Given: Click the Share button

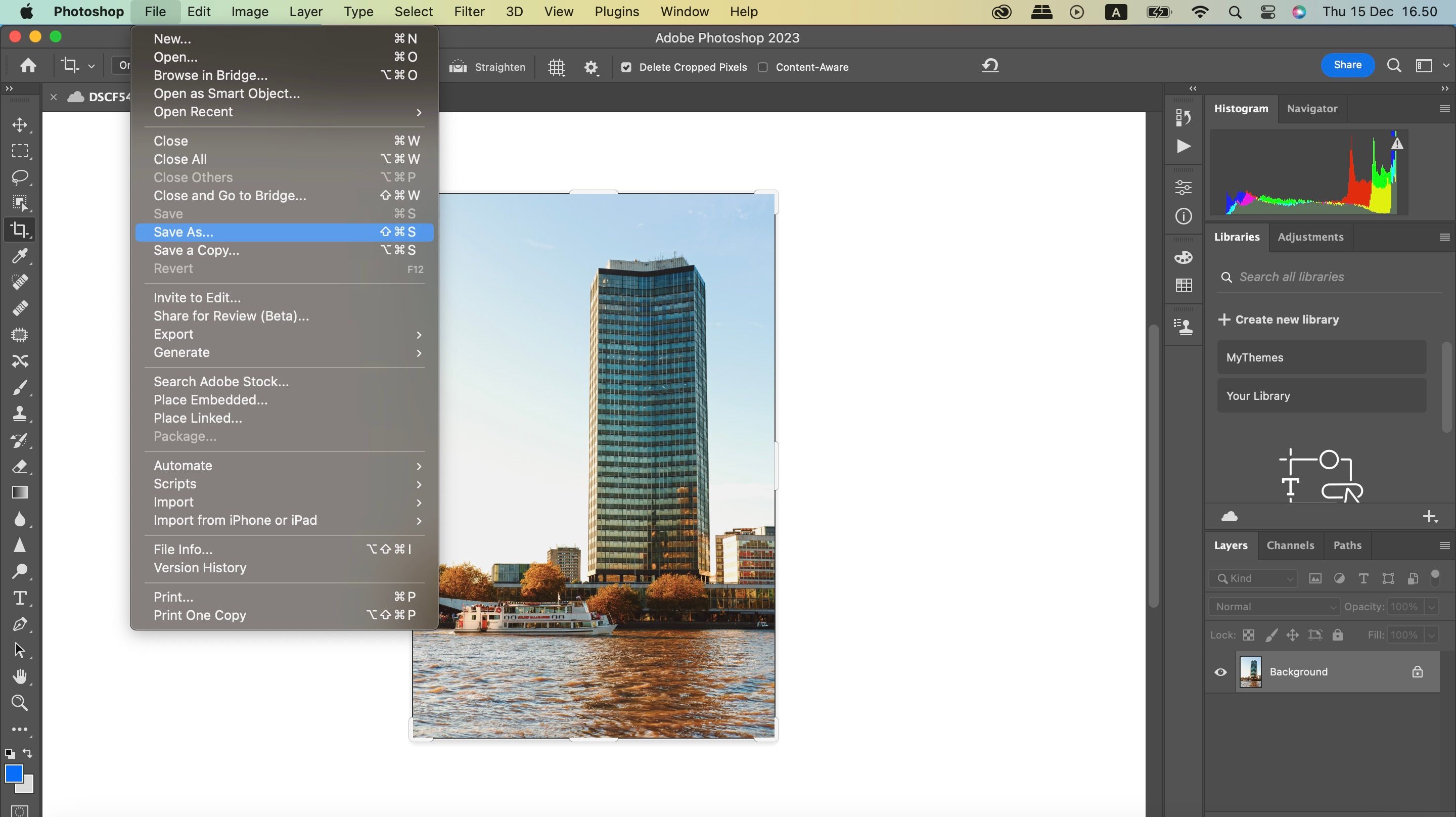Looking at the screenshot, I should pyautogui.click(x=1347, y=64).
